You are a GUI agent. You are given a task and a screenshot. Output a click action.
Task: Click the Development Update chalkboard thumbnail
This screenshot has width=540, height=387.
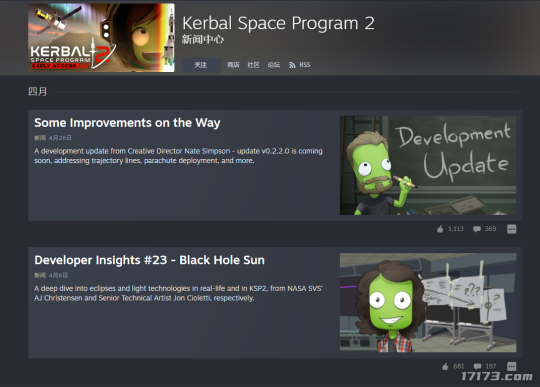tap(428, 165)
